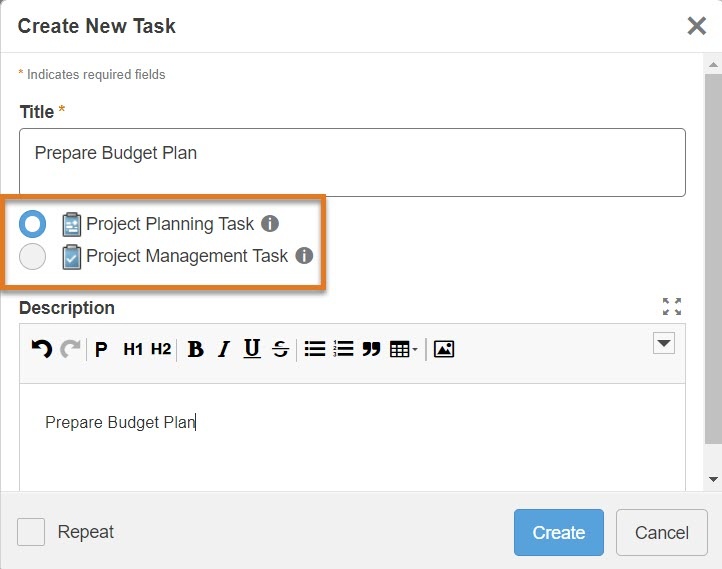The width and height of the screenshot is (722, 569).
Task: Expand the description editor to fullscreen
Action: click(x=672, y=307)
